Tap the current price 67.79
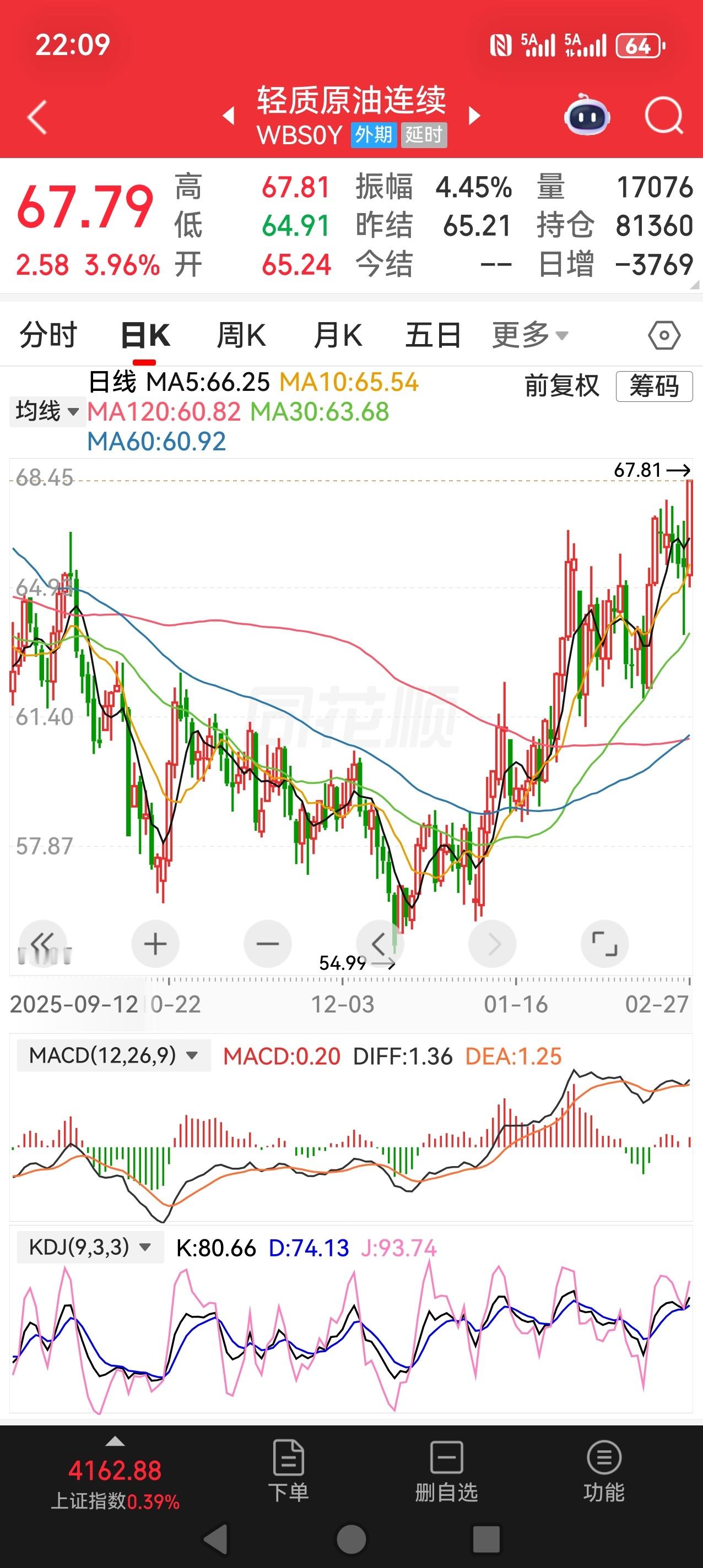 pyautogui.click(x=85, y=207)
